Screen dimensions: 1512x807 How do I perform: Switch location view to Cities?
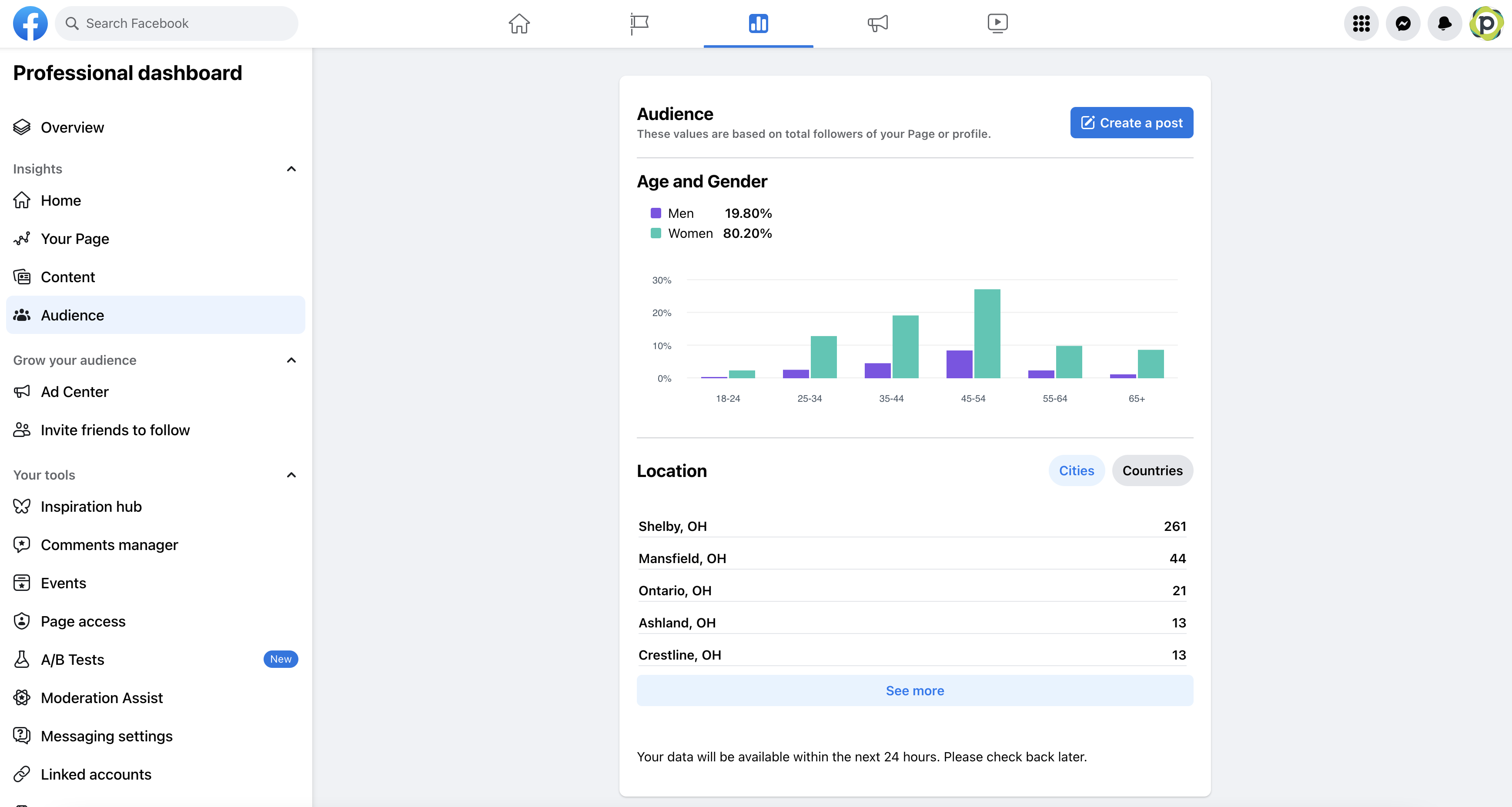1076,471
